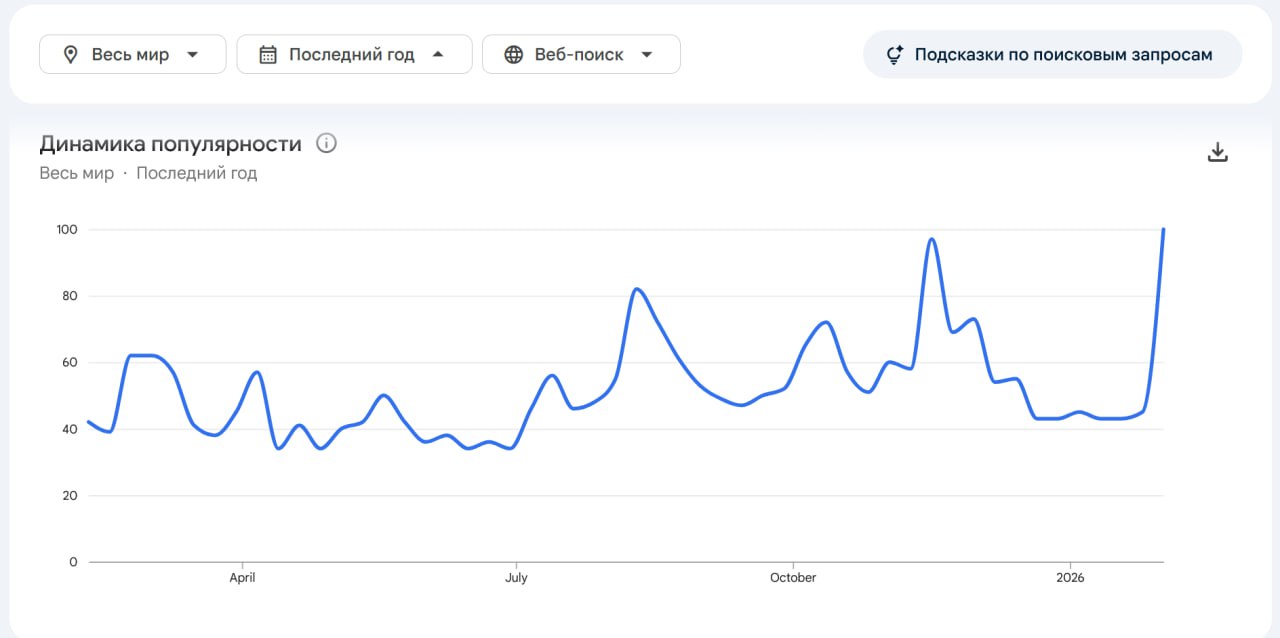Click the 2026 label on the time axis
The image size is (1280, 638).
(1070, 578)
